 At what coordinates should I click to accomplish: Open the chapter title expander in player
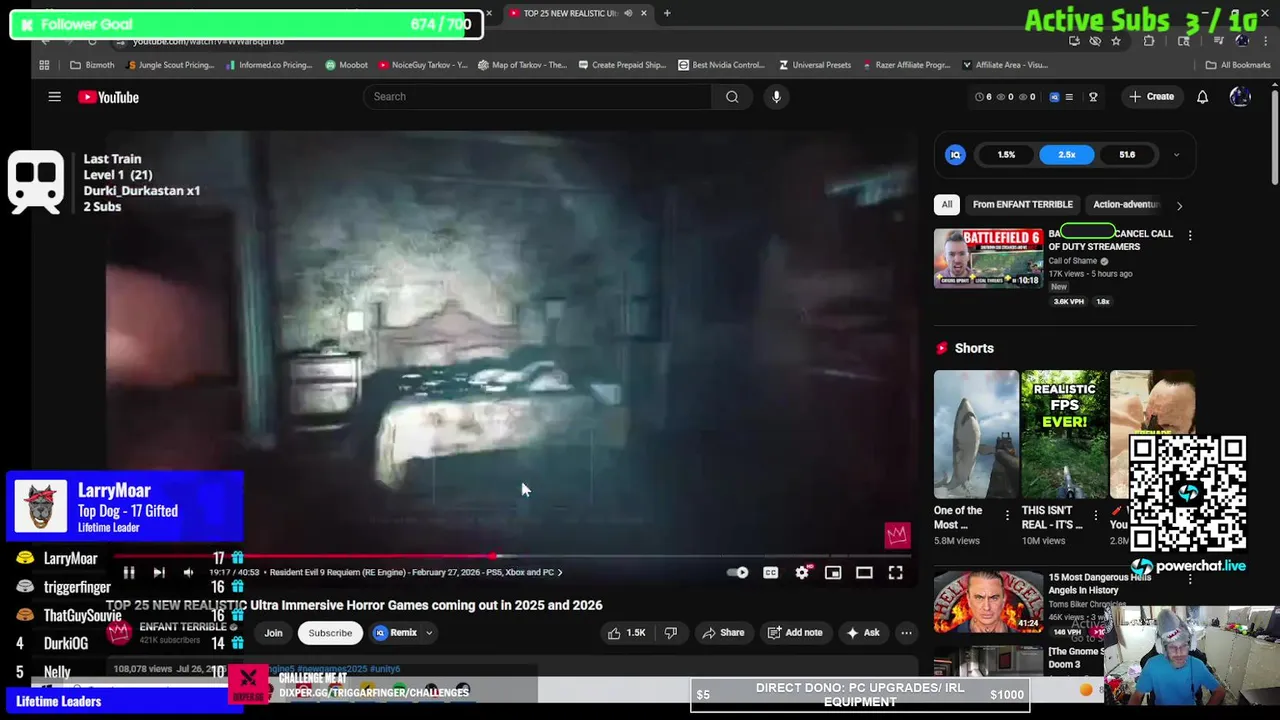pyautogui.click(x=560, y=572)
